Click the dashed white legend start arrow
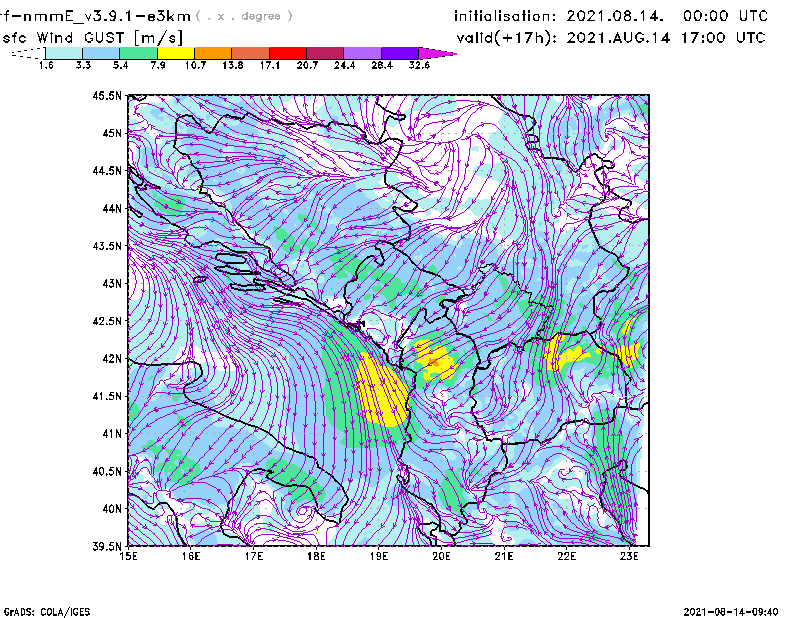 (28, 53)
